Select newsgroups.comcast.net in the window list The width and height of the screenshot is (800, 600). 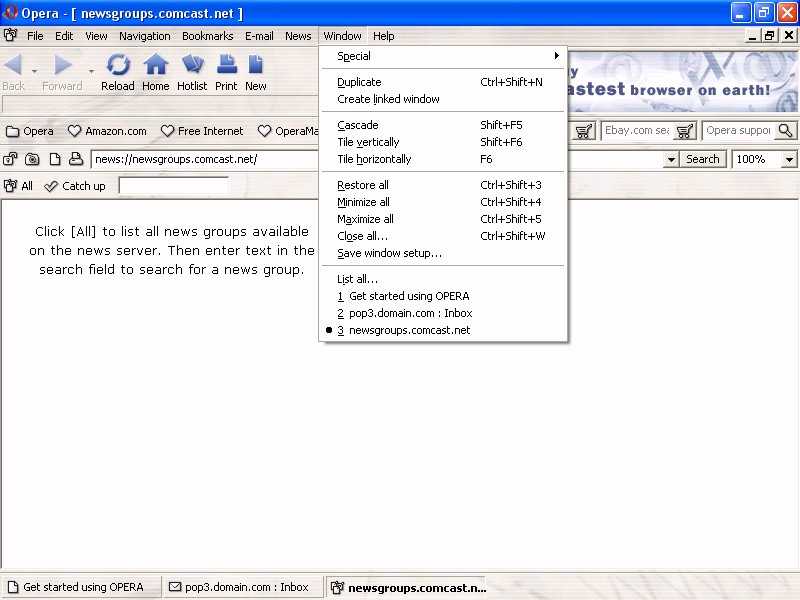click(409, 330)
